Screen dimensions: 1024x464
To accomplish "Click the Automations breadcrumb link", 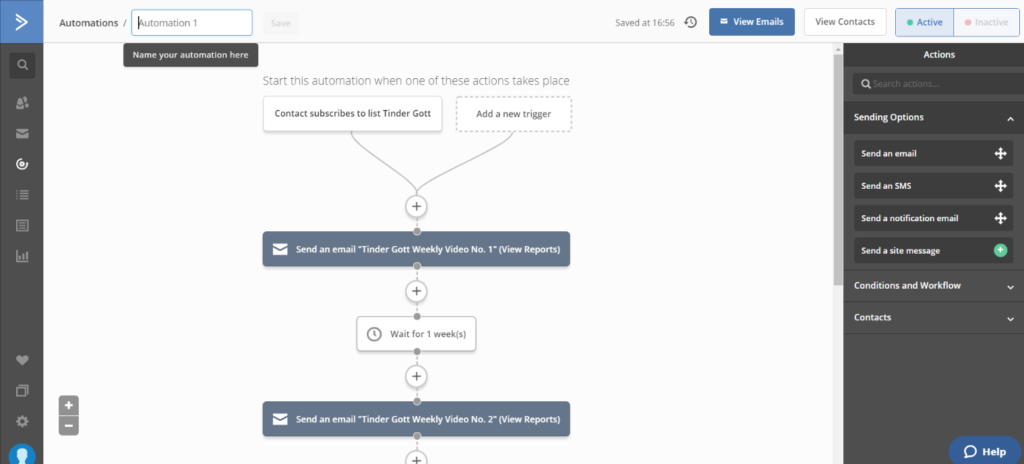I will pos(89,22).
